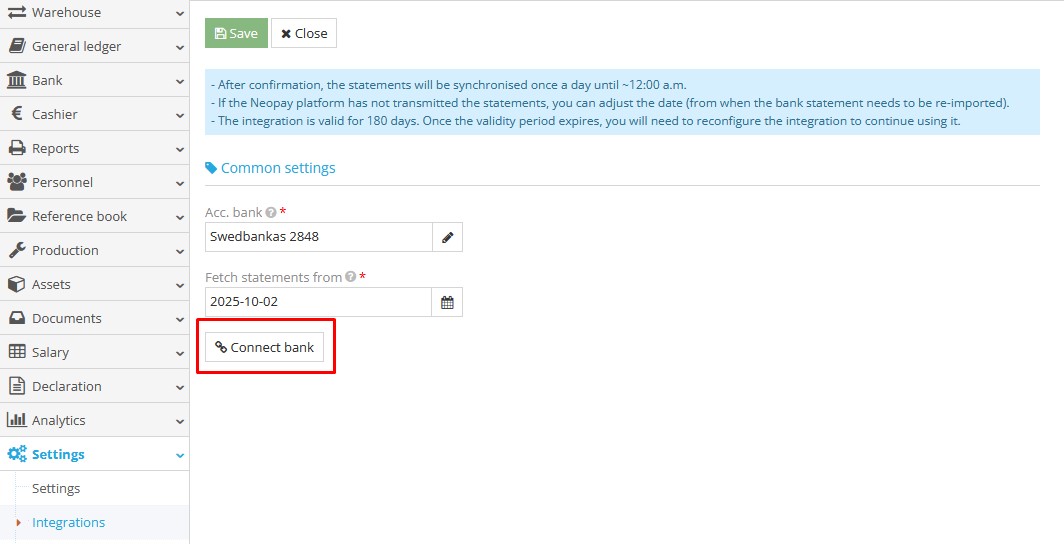Click the Production wrench icon
Screen dimensions: 1064x544
tap(17, 250)
